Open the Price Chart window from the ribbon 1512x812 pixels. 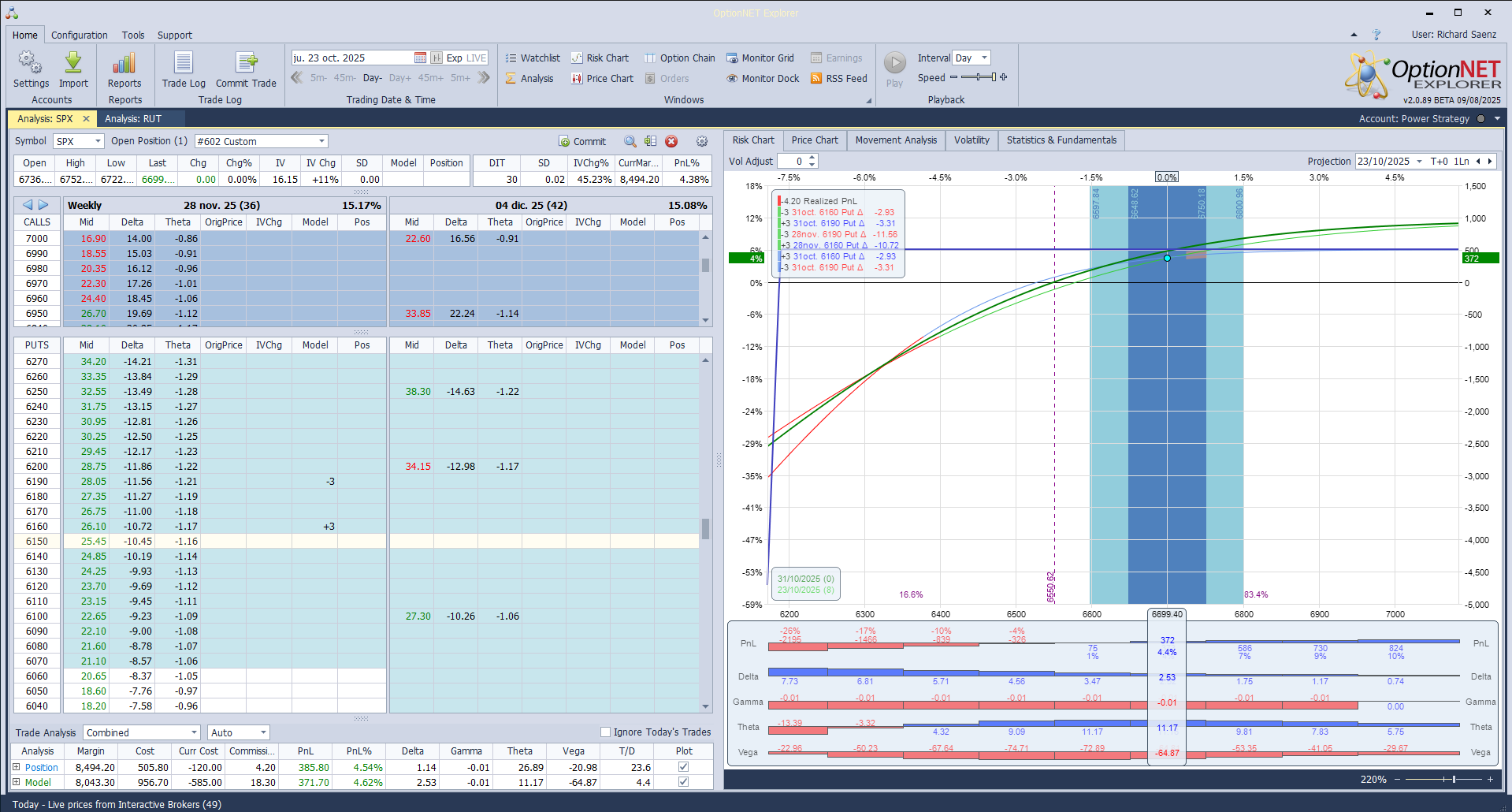602,78
